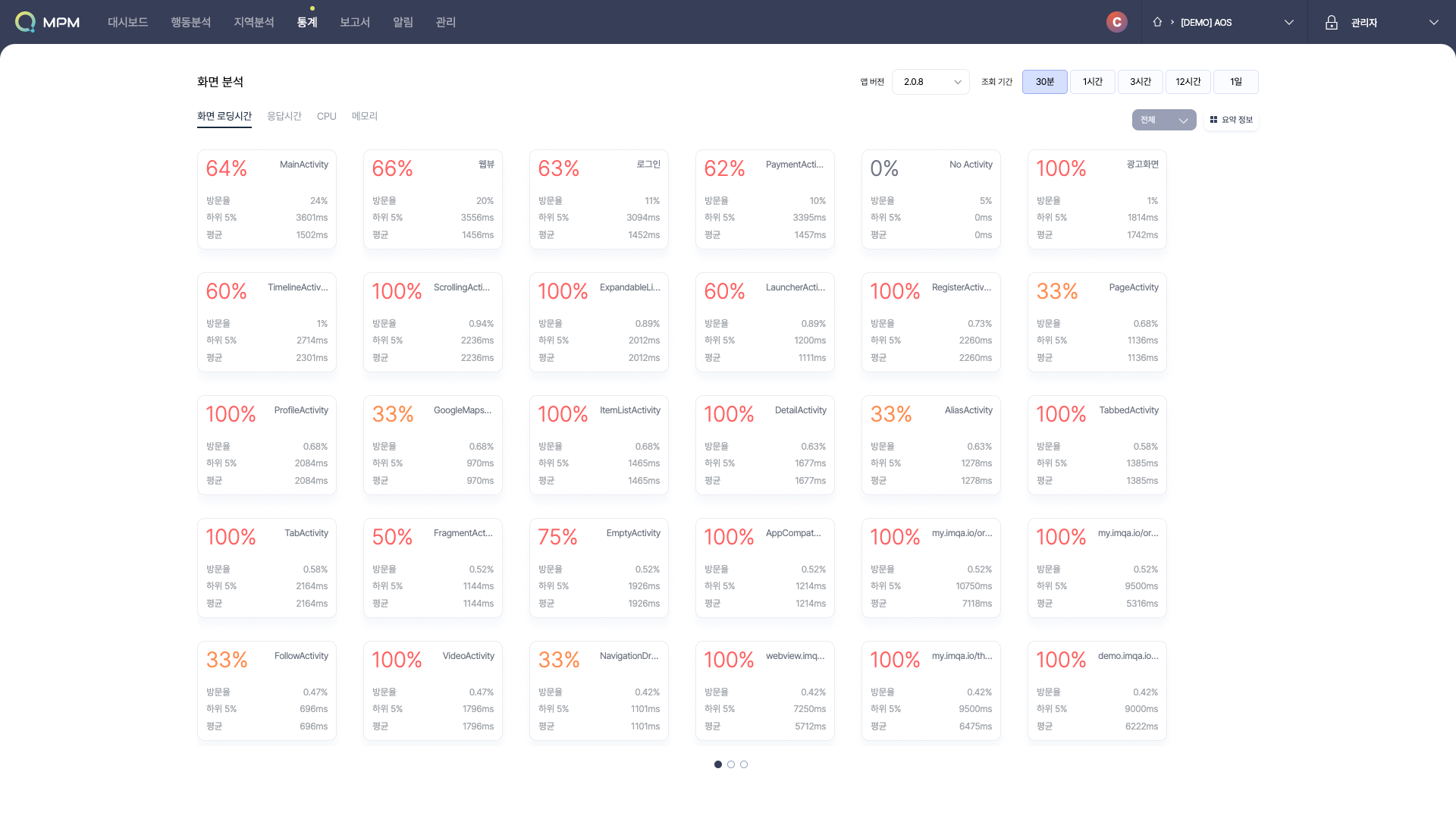Viewport: 1456px width, 819px height.
Task: Click the MPM logo icon
Action: pyautogui.click(x=26, y=22)
